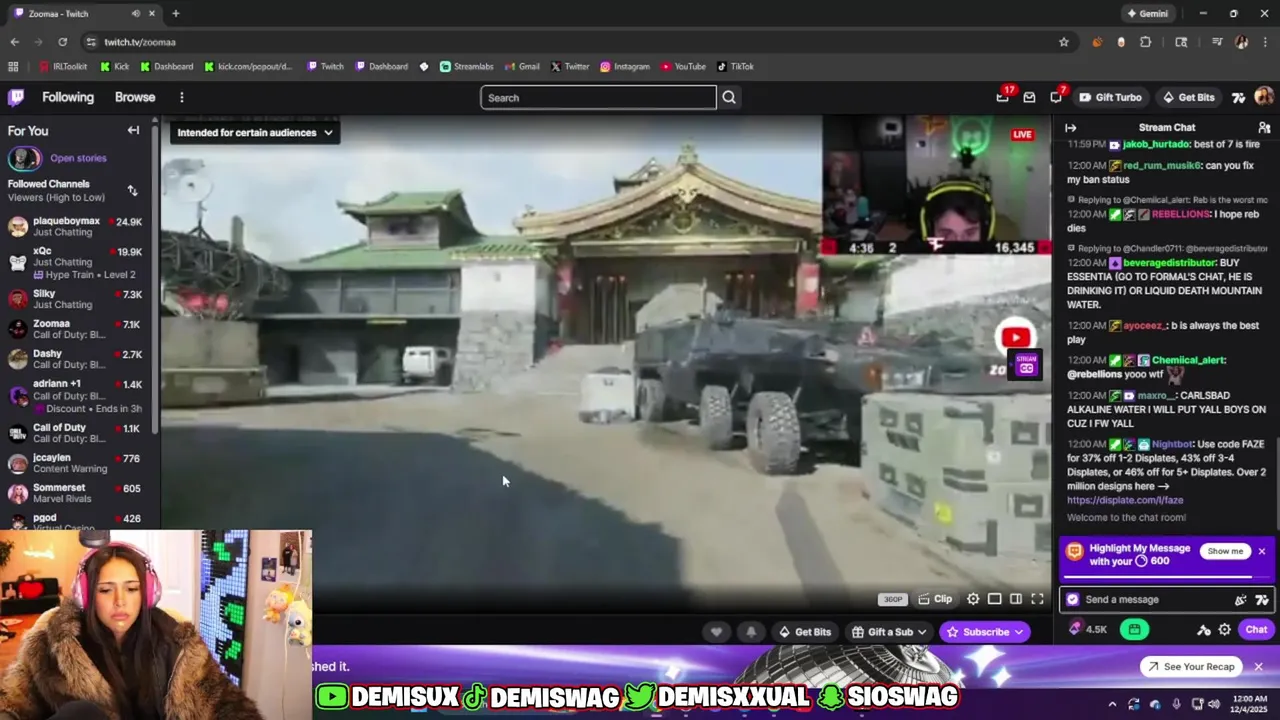The height and width of the screenshot is (720, 1280).
Task: Go to the Following tab
Action: click(x=68, y=97)
